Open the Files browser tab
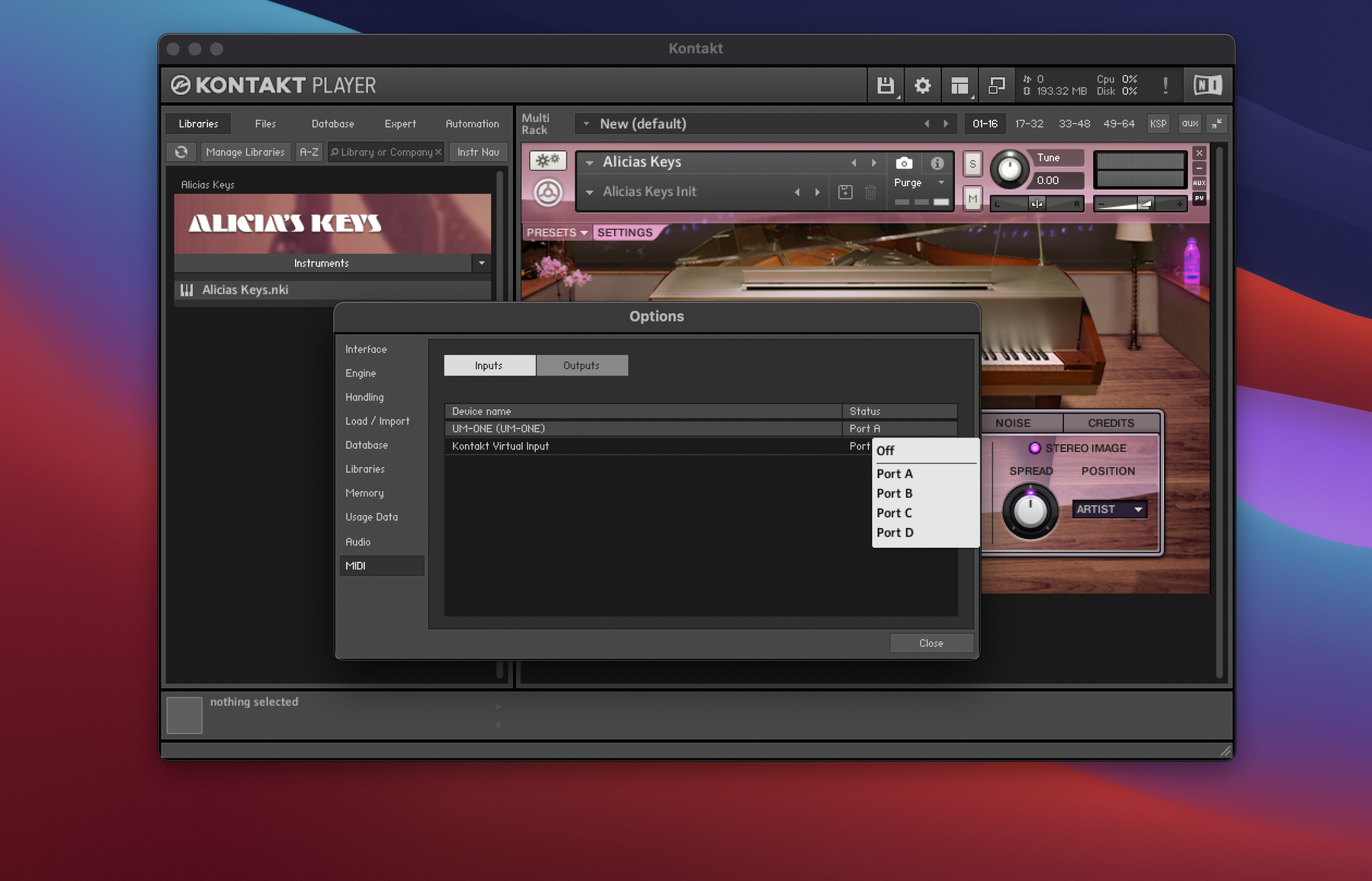The width and height of the screenshot is (1372, 881). coord(265,123)
